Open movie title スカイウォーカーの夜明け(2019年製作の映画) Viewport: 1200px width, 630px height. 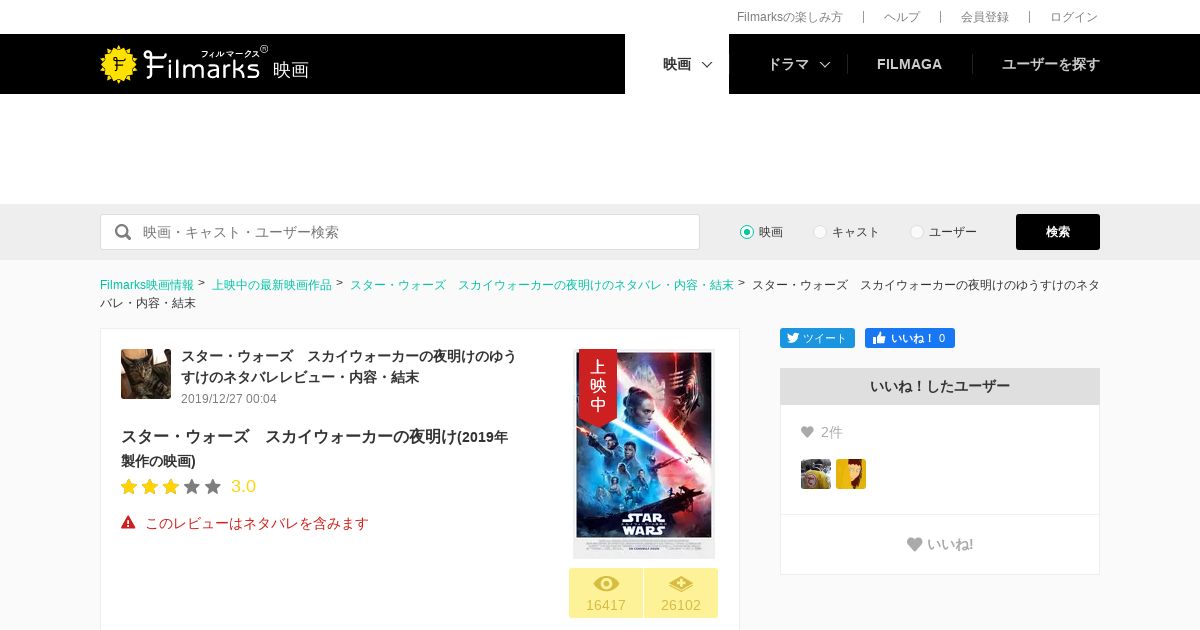pyautogui.click(x=315, y=448)
